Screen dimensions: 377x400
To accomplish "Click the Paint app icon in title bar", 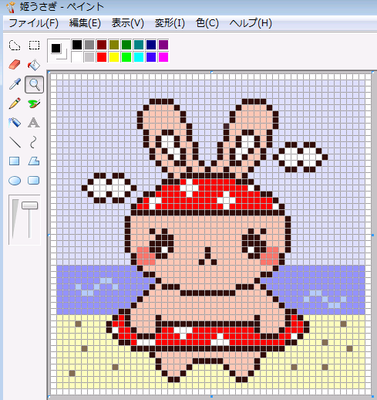I will pyautogui.click(x=11, y=6).
